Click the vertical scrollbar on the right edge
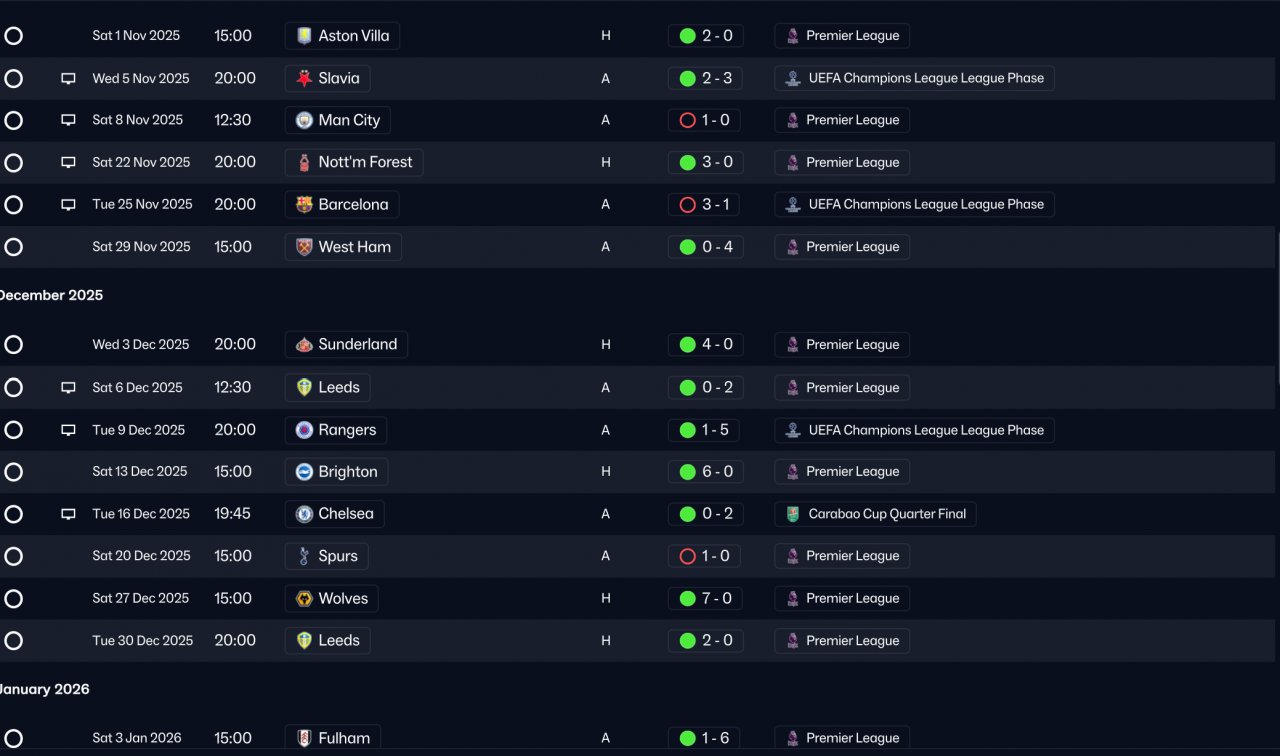This screenshot has width=1280, height=756. pyautogui.click(x=1277, y=310)
